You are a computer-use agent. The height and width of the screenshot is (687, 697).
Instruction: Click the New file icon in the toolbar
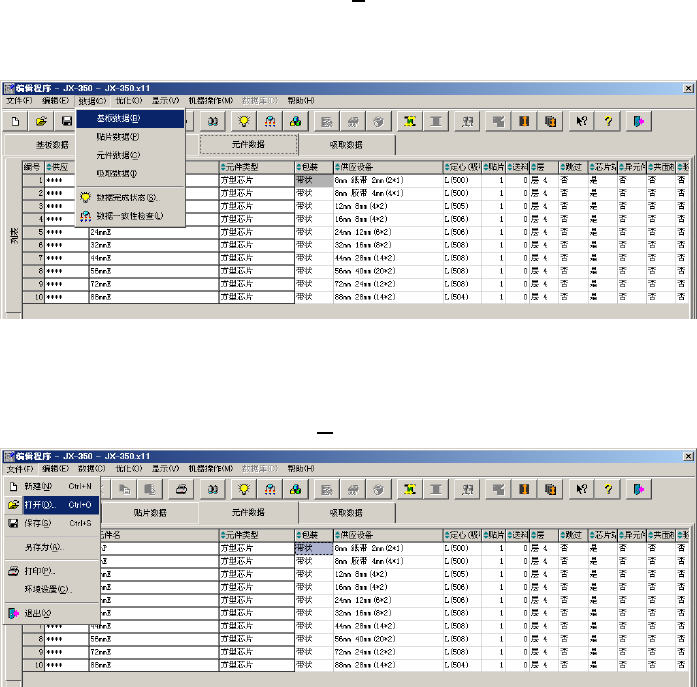(x=17, y=121)
